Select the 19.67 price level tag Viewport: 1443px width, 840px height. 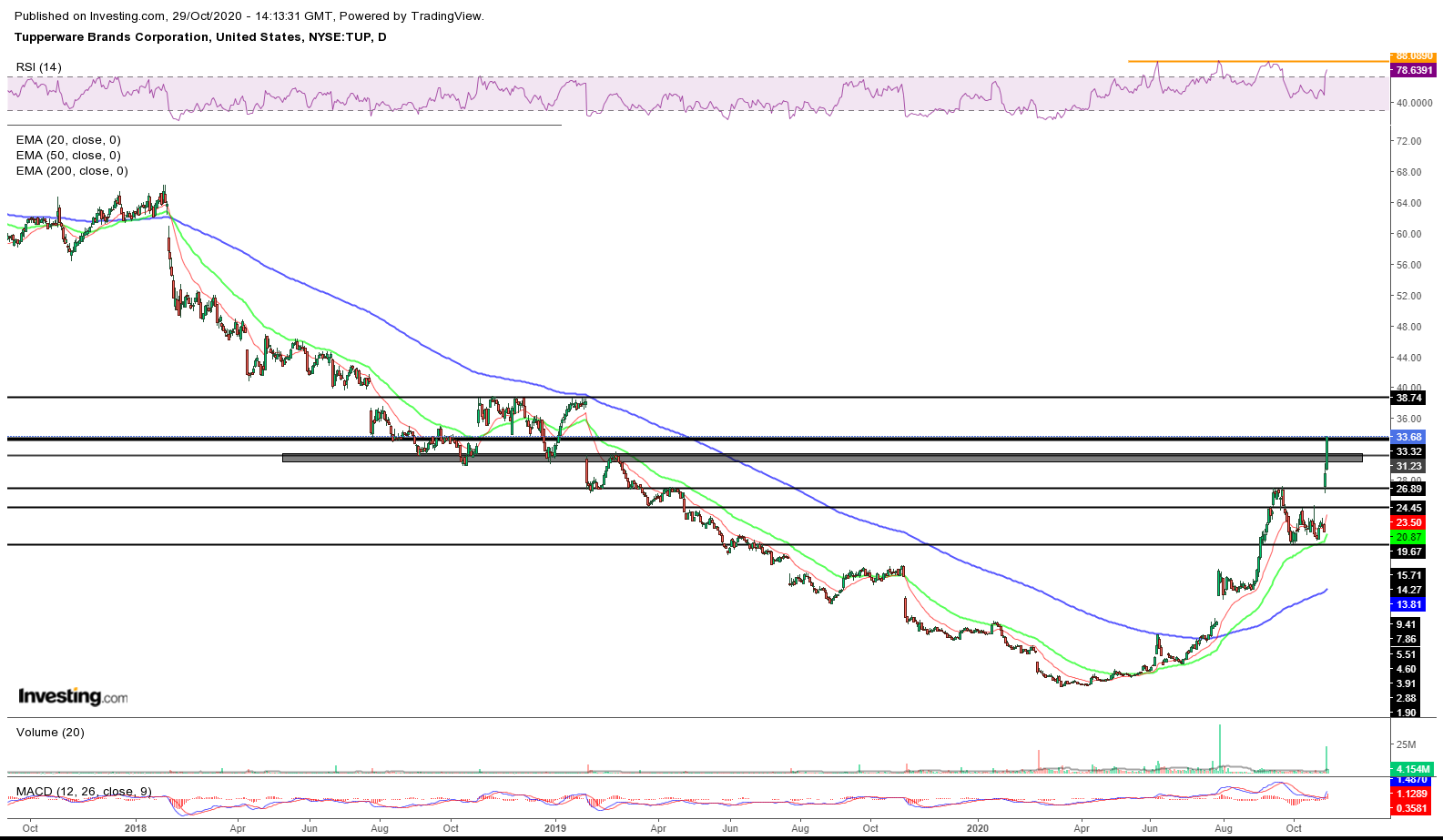pyautogui.click(x=1408, y=552)
